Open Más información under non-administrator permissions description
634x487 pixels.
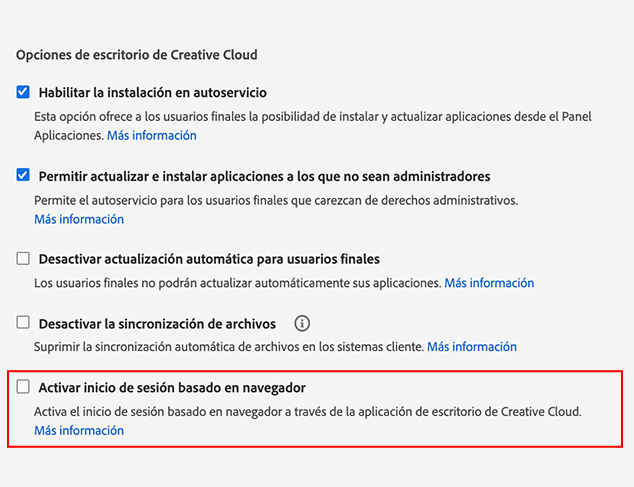point(79,219)
